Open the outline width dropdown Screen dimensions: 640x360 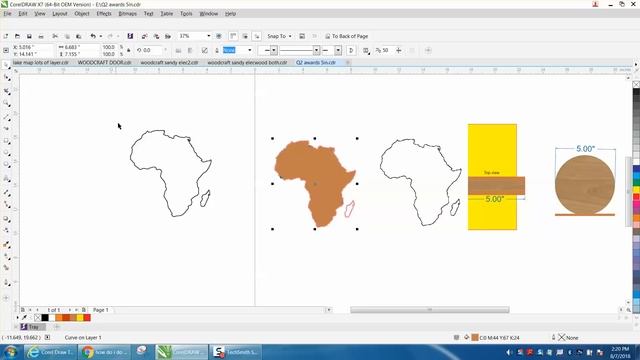249,50
